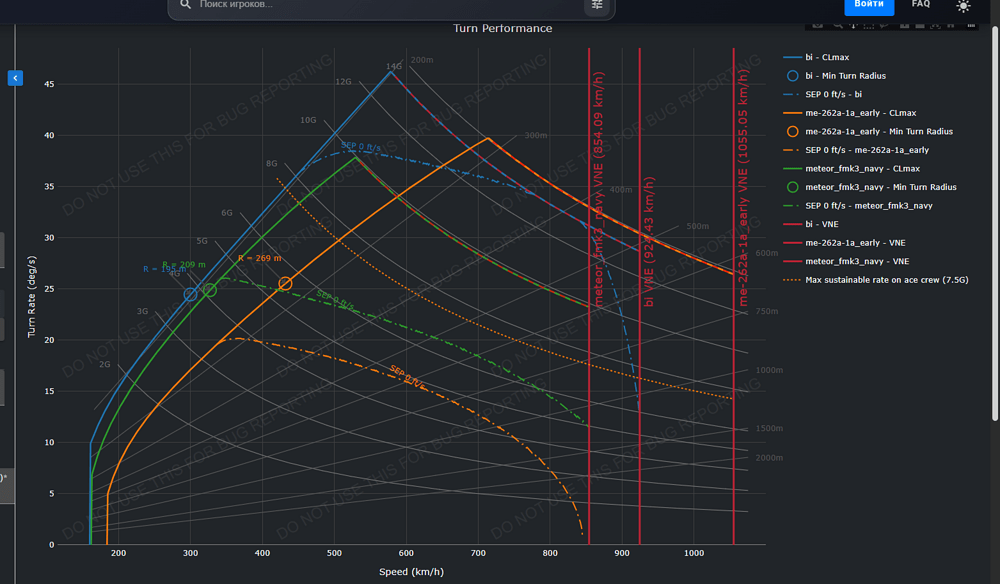This screenshot has height=584, width=1000.
Task: Focus the Поиск игроков search field
Action: coord(380,5)
